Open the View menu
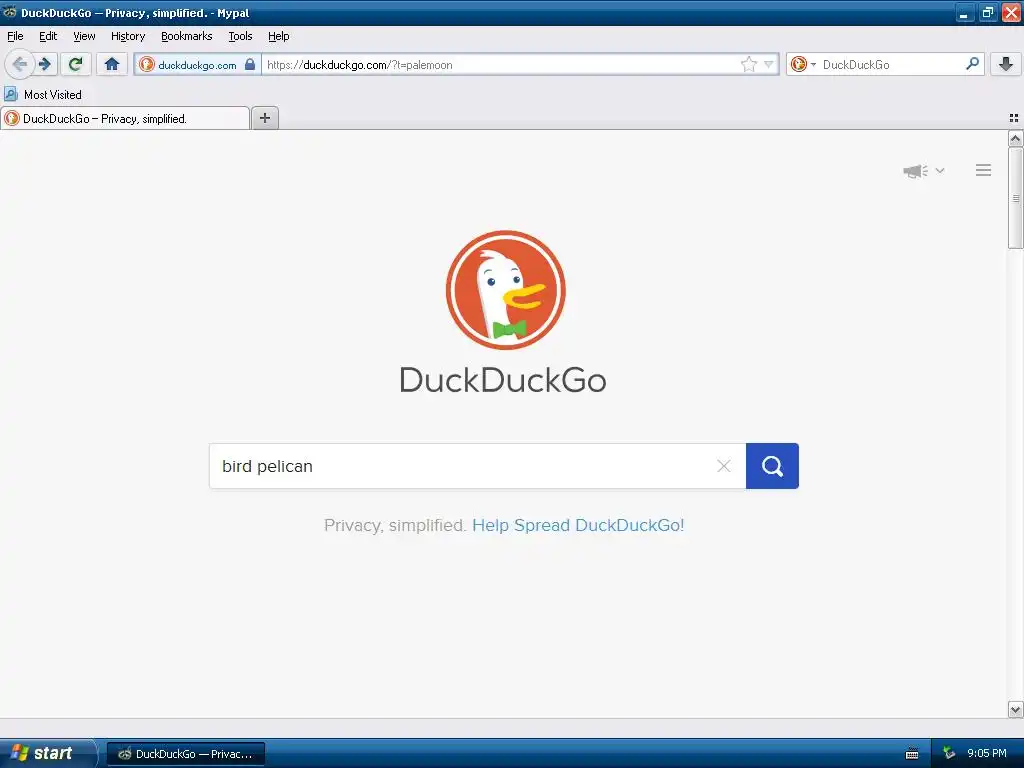The height and width of the screenshot is (768, 1024). point(84,37)
